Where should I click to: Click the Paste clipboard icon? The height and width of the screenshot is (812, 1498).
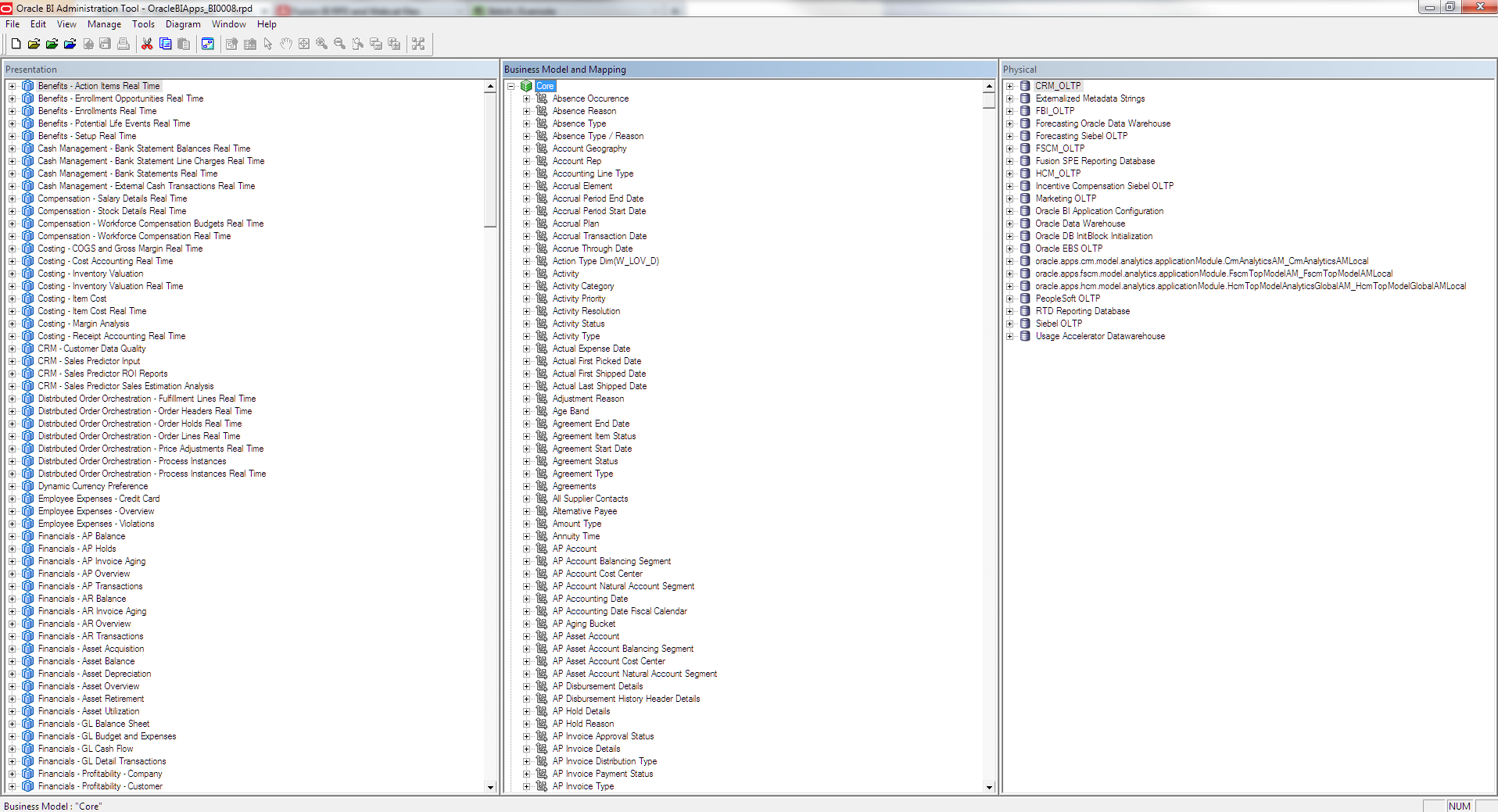point(183,44)
